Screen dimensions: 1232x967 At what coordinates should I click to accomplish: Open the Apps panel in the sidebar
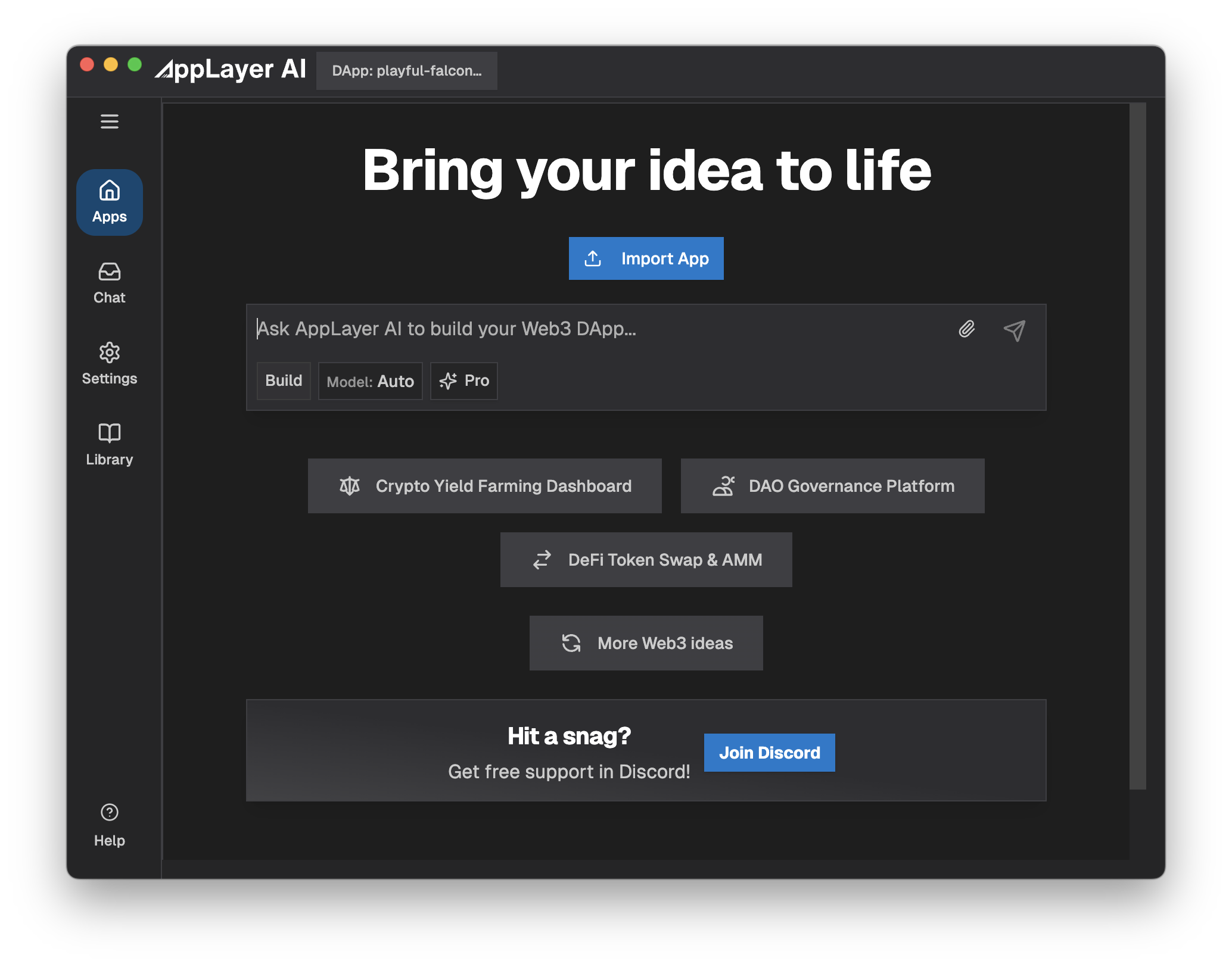click(x=109, y=201)
